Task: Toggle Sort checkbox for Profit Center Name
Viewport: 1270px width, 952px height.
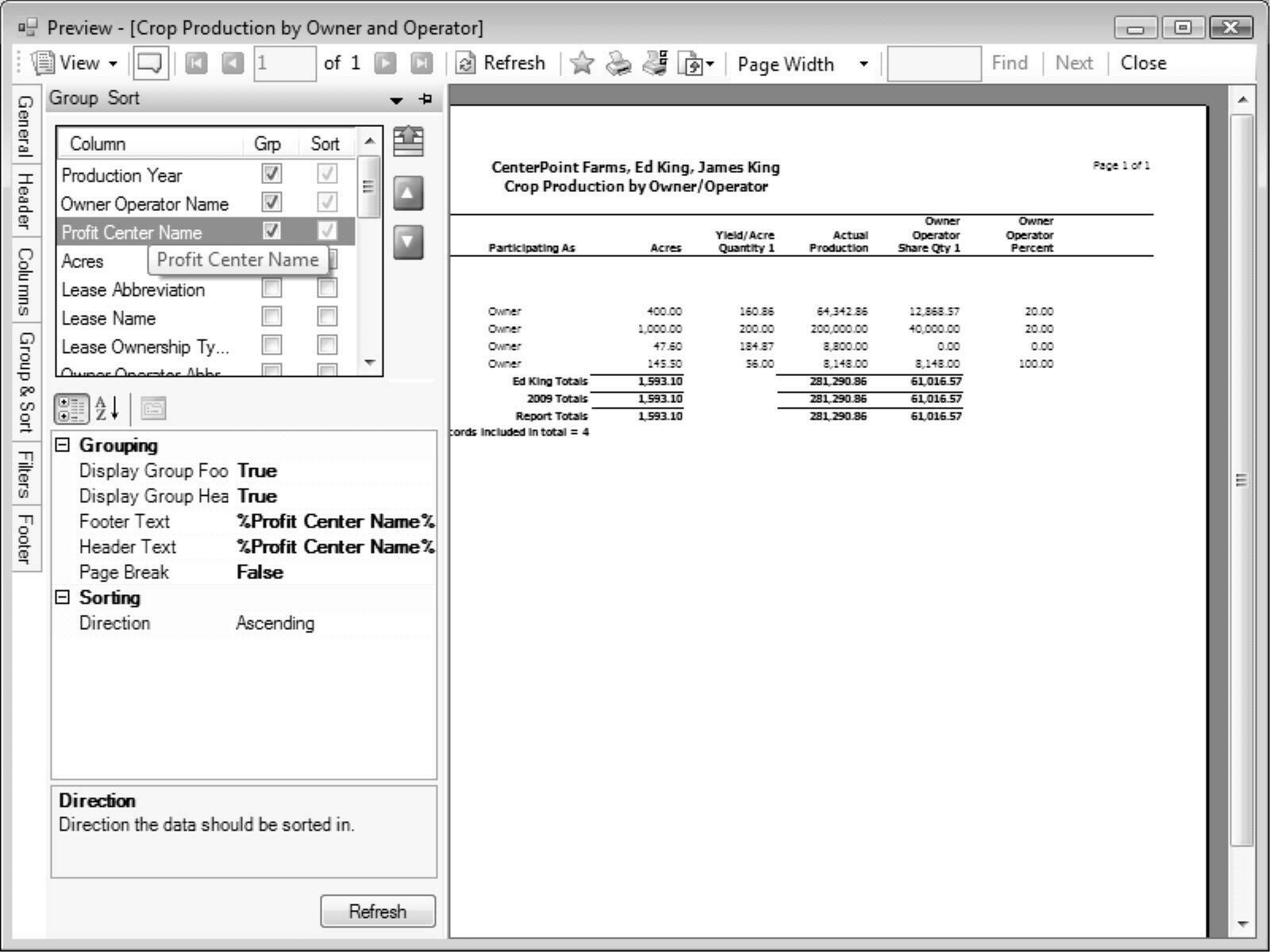Action: tap(327, 231)
